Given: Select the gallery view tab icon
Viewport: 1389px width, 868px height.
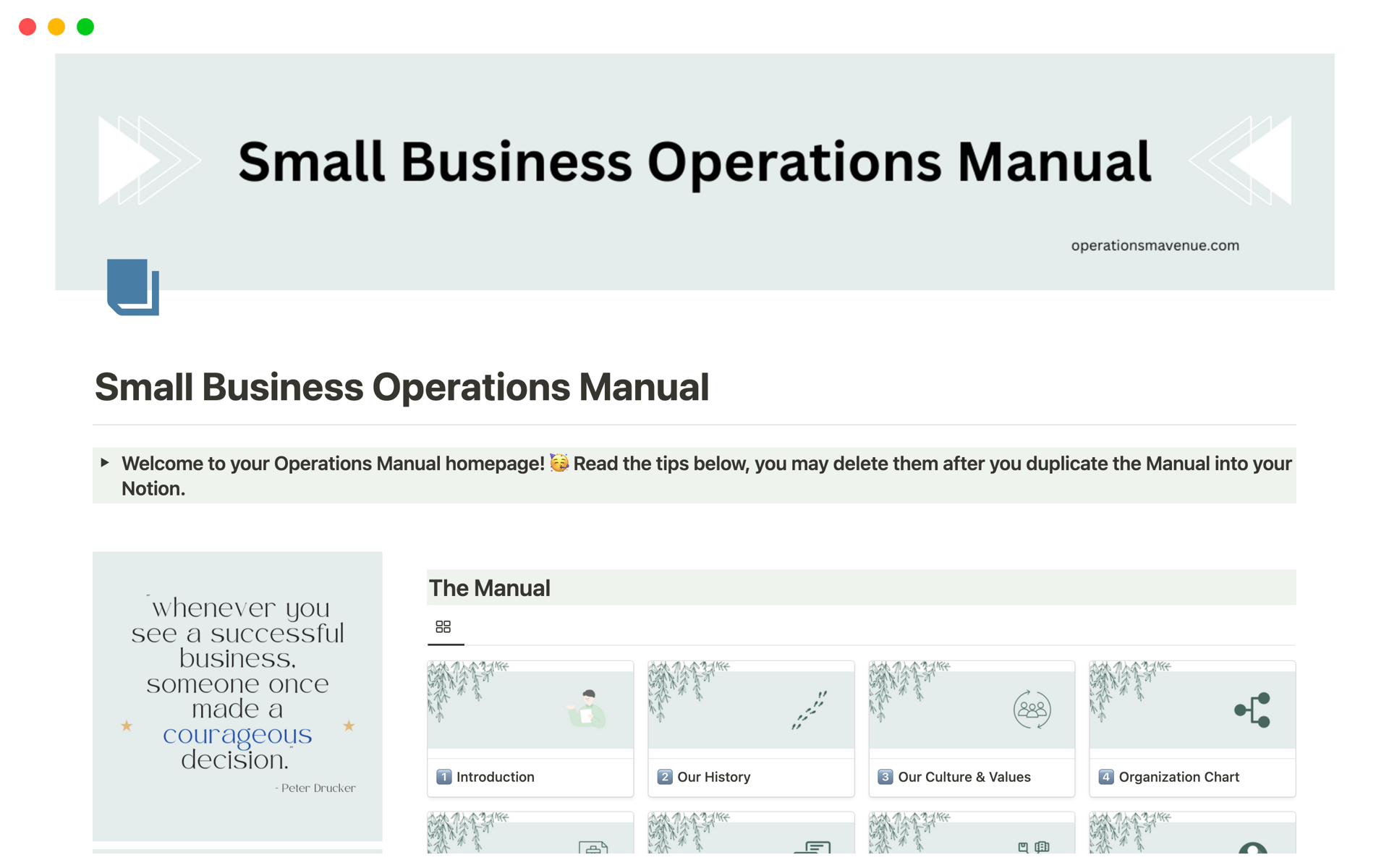Looking at the screenshot, I should coord(443,626).
